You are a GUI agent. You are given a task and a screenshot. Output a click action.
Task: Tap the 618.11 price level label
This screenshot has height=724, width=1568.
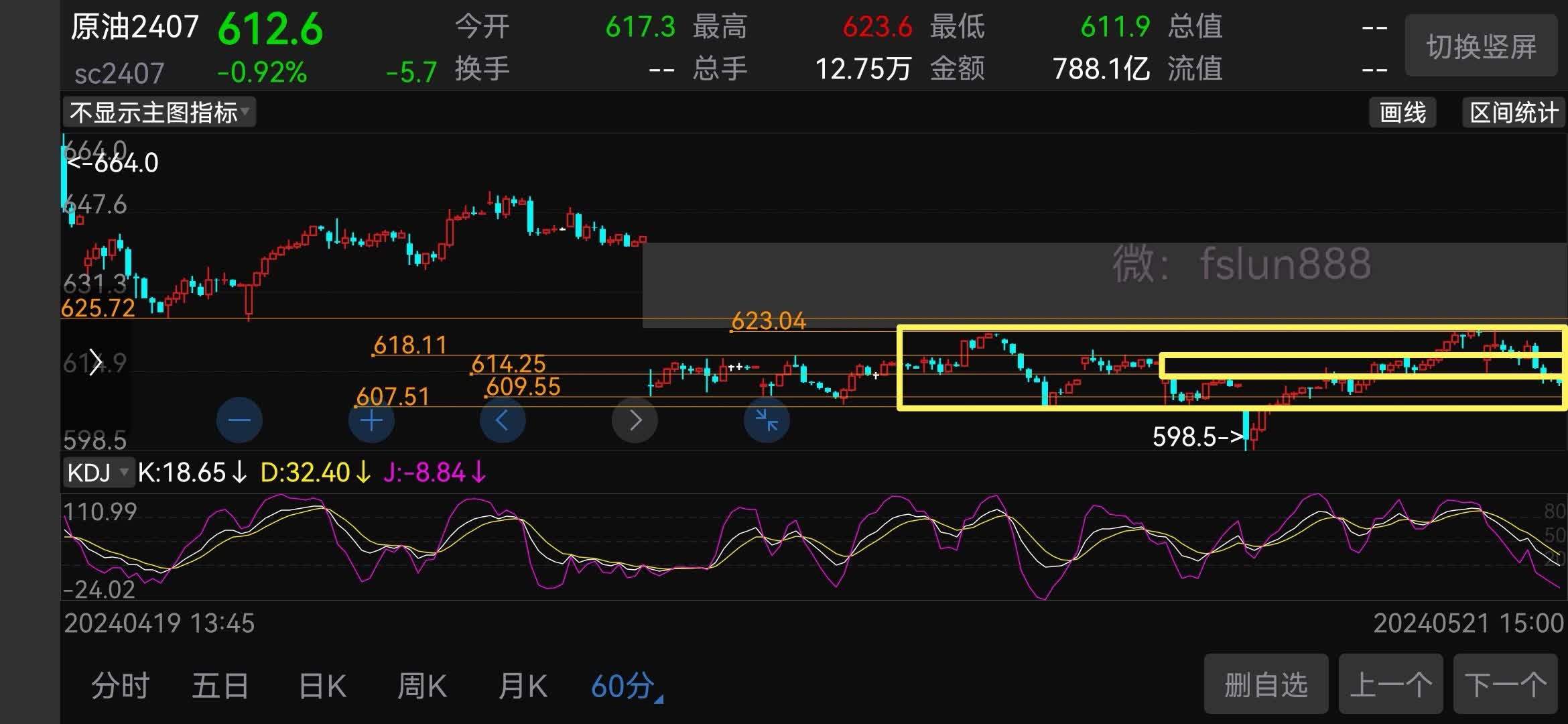click(x=410, y=345)
